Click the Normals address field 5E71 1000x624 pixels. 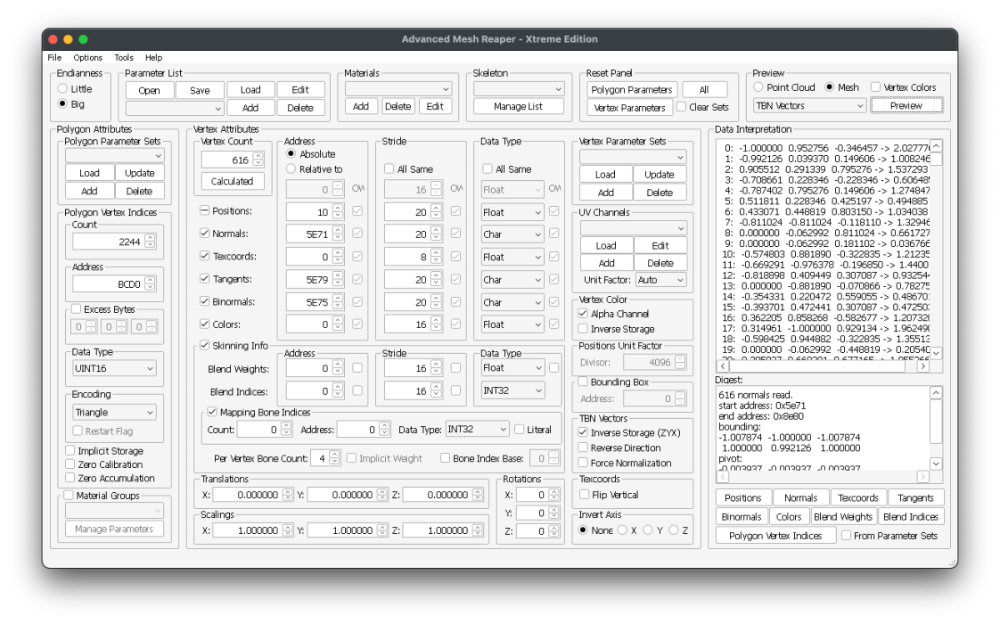[x=309, y=234]
